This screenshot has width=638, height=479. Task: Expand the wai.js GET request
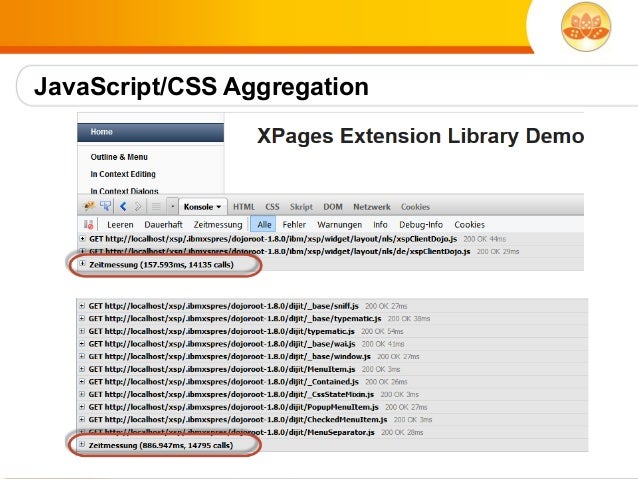coord(82,343)
